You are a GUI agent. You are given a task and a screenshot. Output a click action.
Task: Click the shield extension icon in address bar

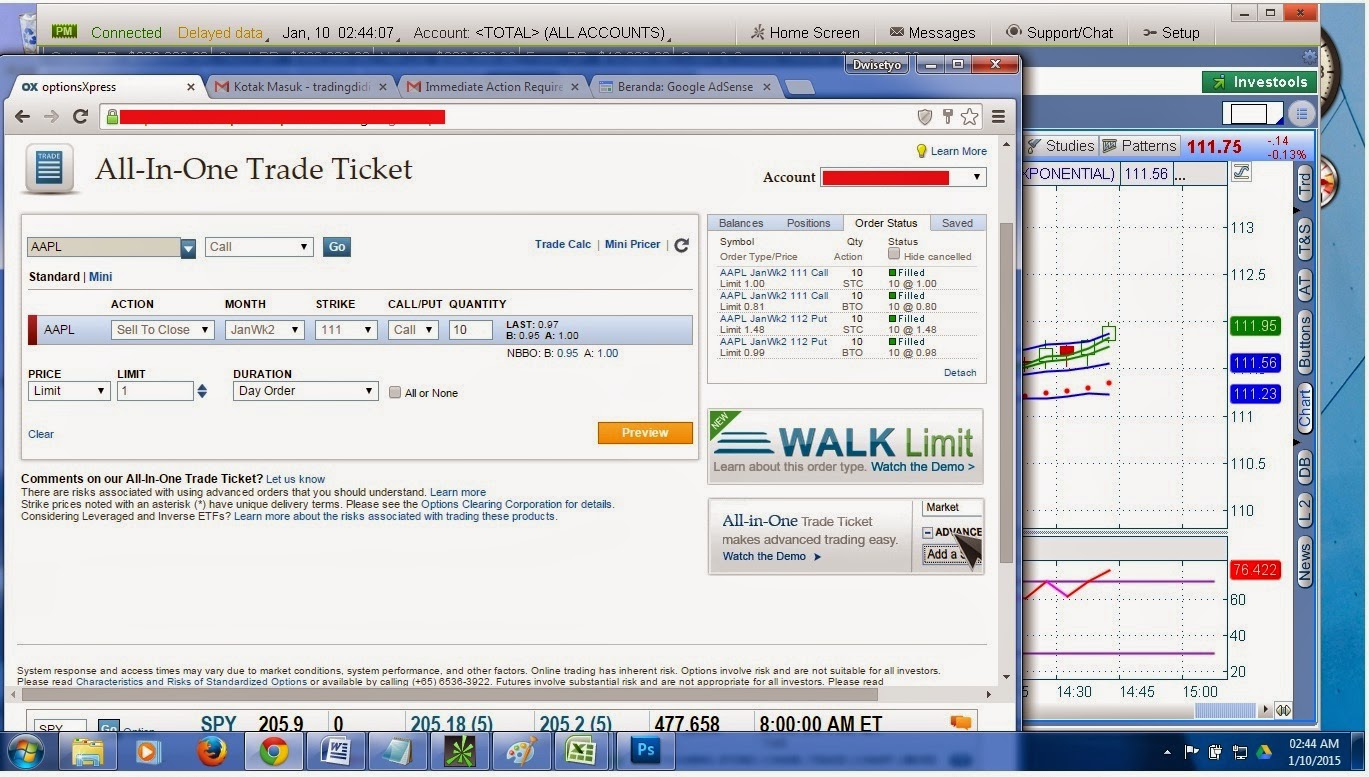pos(926,117)
